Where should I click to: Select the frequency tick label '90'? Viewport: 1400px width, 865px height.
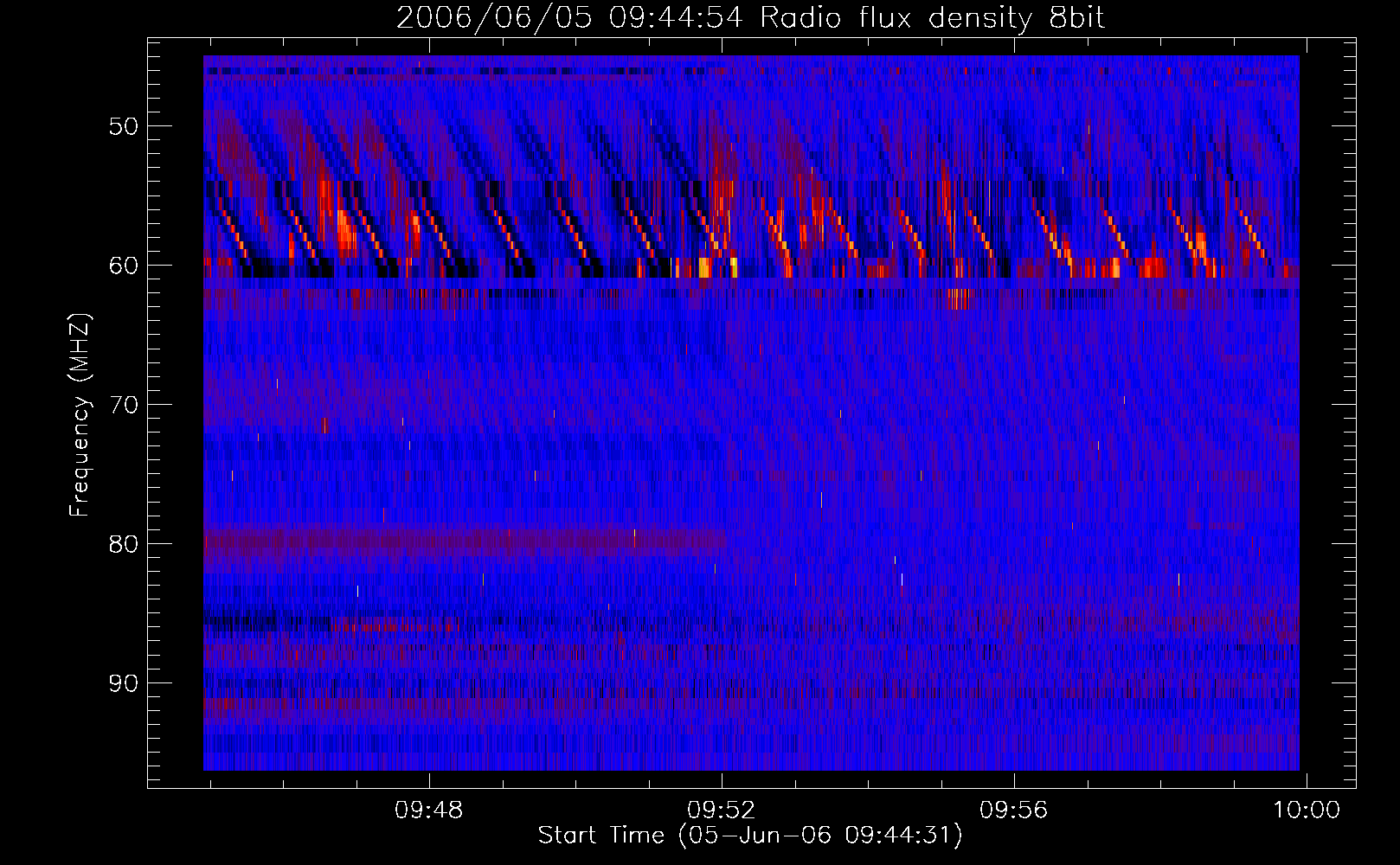pyautogui.click(x=124, y=683)
